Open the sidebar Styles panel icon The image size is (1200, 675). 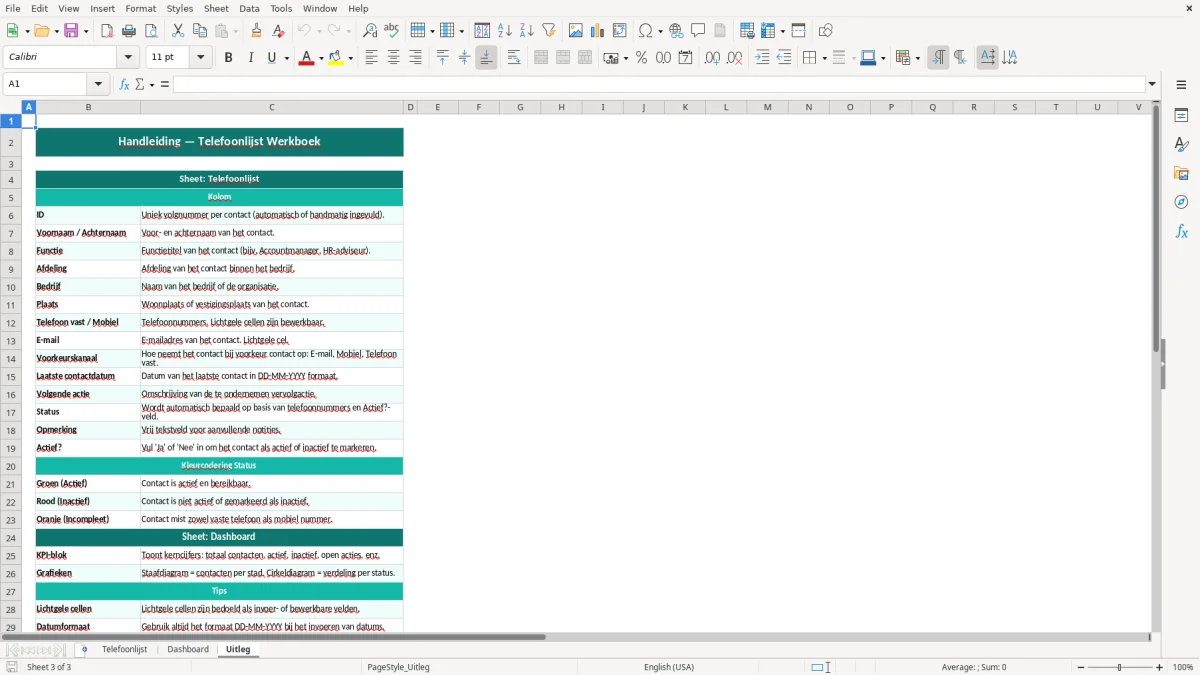click(x=1181, y=145)
